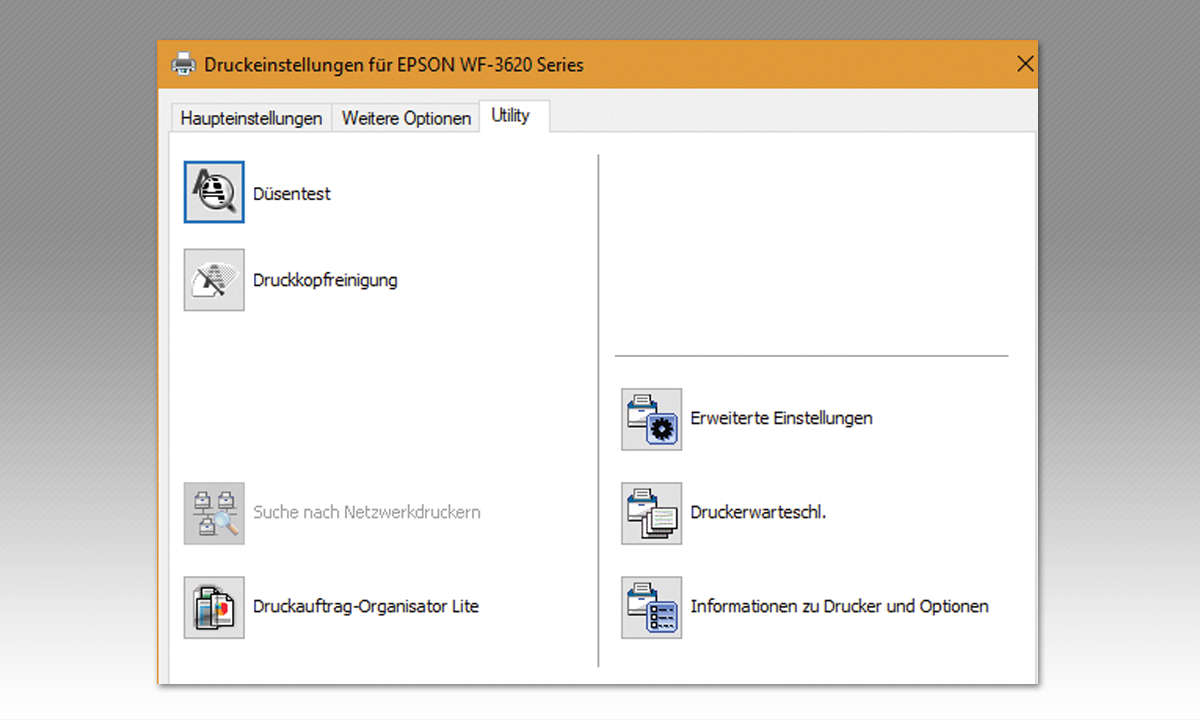Click the Düsentest nozzle check icon
The image size is (1200, 720).
click(x=214, y=192)
